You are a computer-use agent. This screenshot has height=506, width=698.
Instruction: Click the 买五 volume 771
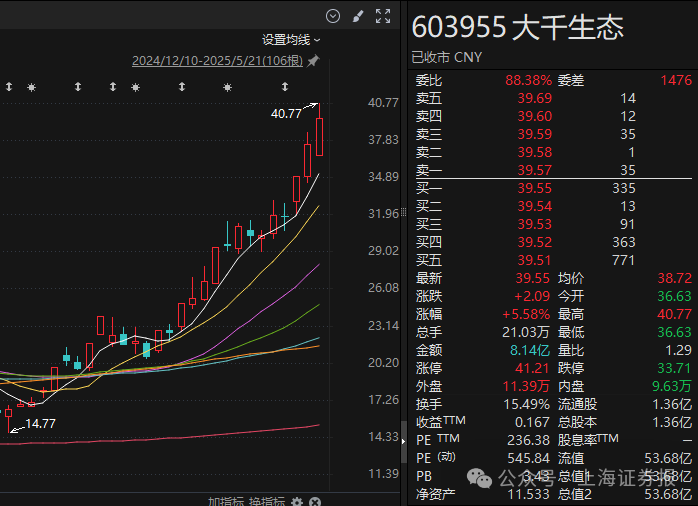pyautogui.click(x=624, y=260)
